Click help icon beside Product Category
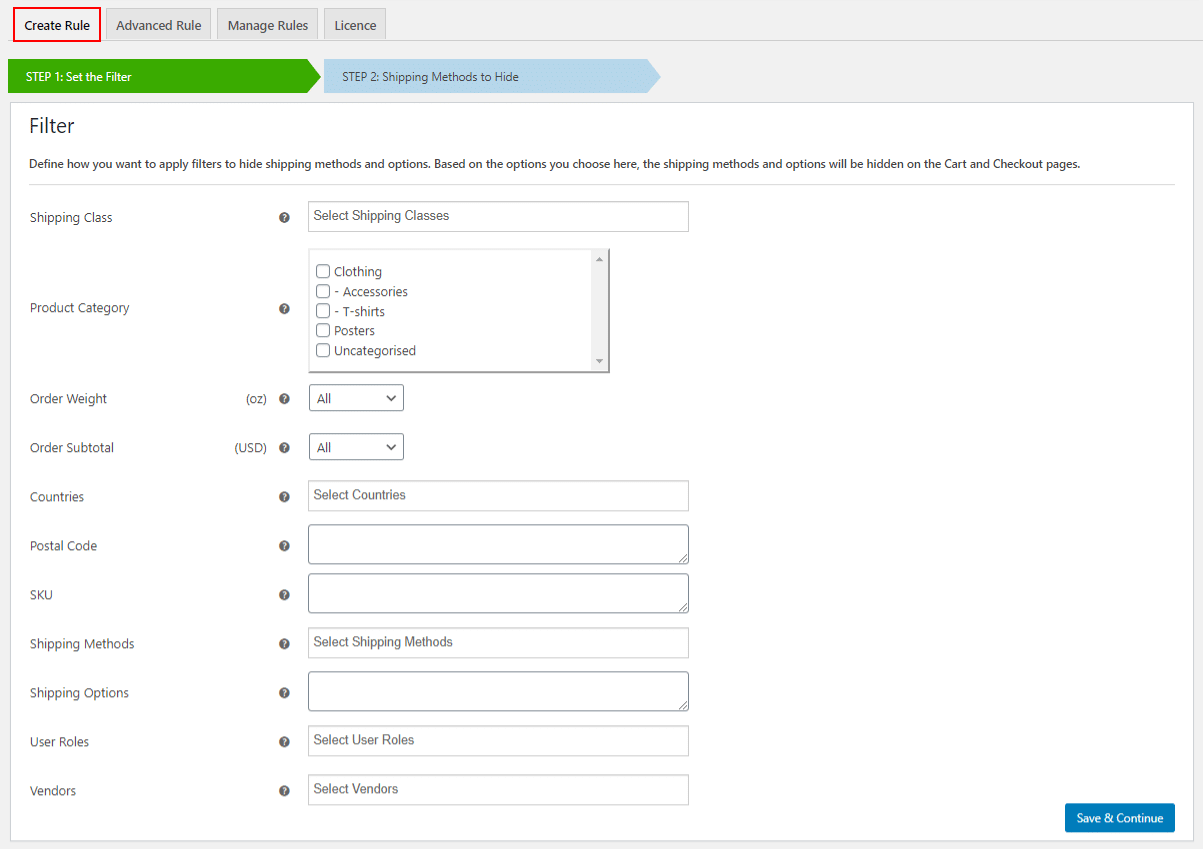 click(284, 309)
